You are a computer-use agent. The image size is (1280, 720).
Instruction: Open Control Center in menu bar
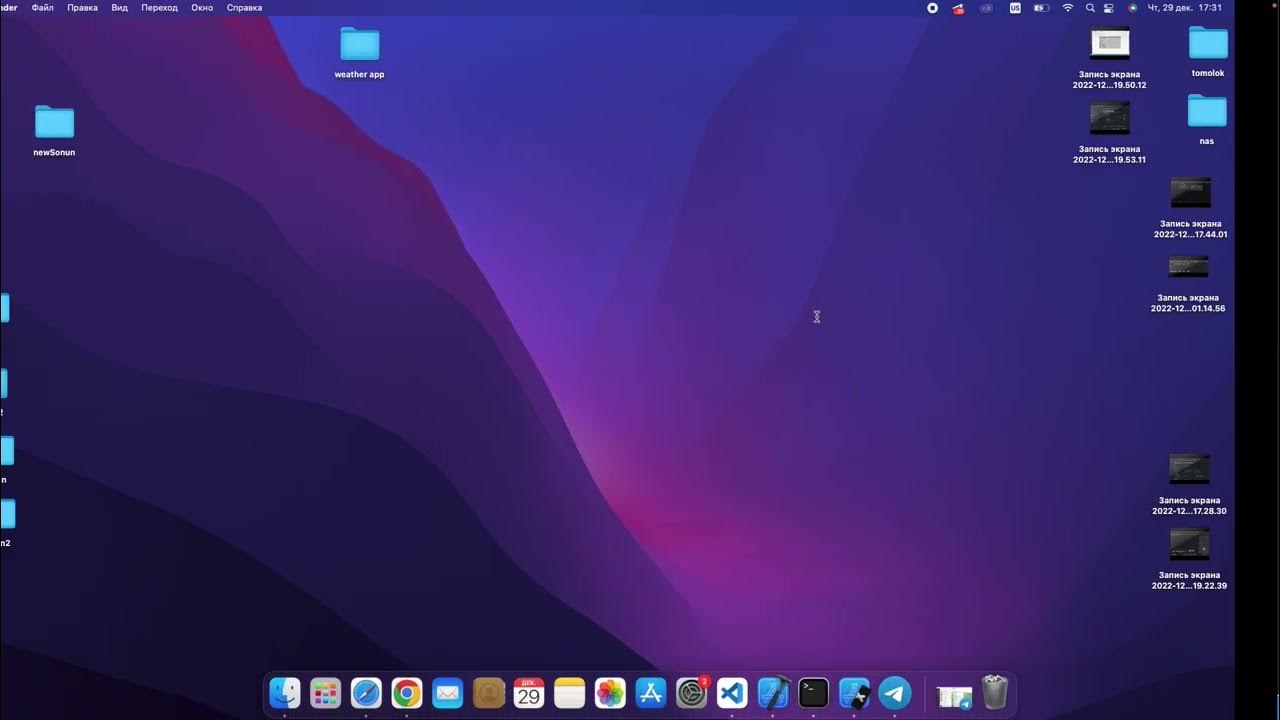1109,8
